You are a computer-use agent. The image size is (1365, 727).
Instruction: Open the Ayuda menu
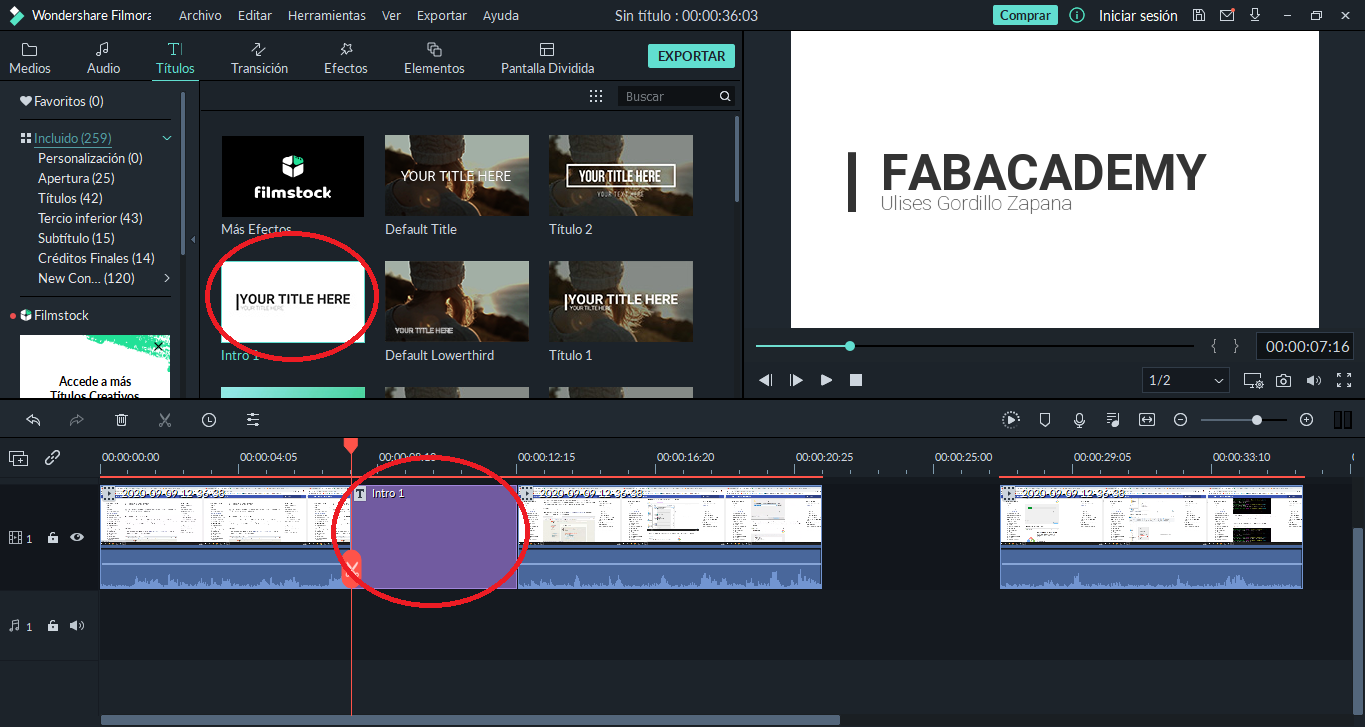[x=501, y=16]
